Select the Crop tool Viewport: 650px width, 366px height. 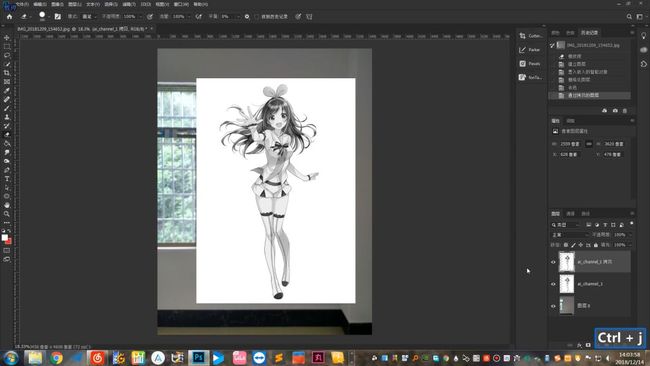pyautogui.click(x=7, y=73)
